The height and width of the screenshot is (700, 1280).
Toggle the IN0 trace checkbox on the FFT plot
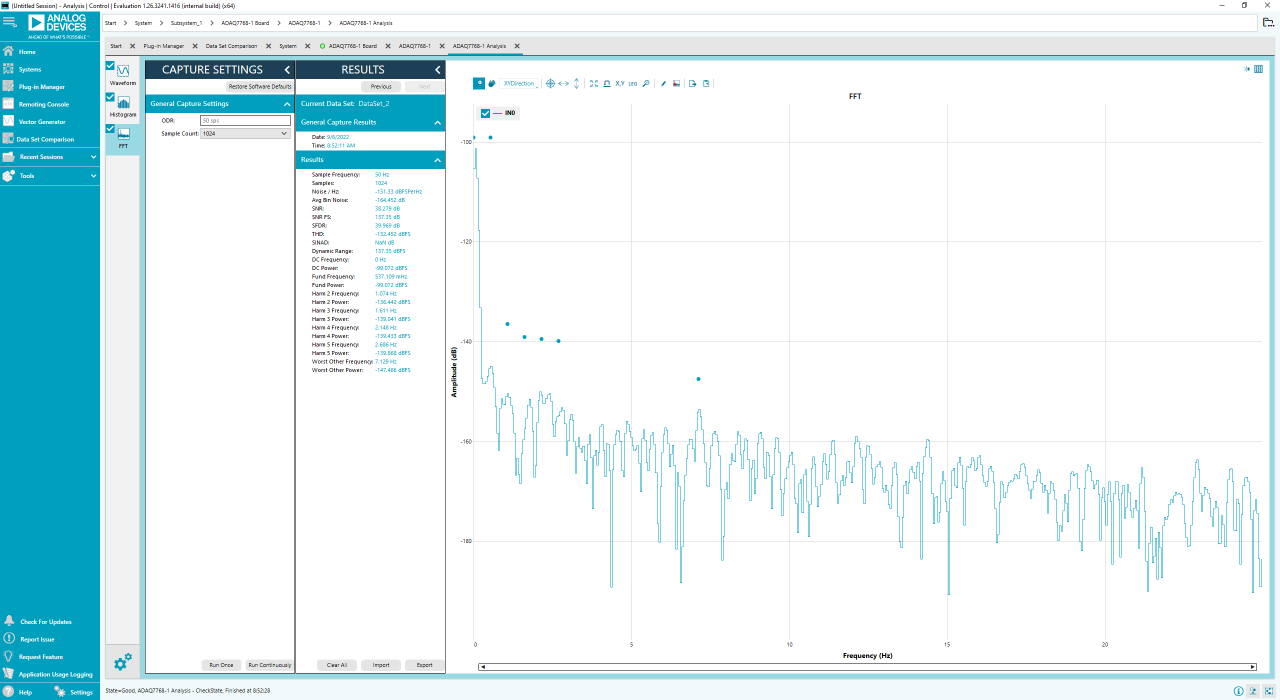click(487, 113)
